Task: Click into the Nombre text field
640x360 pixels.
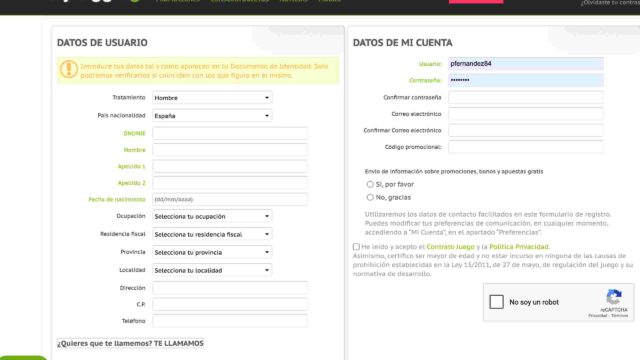Action: click(230, 150)
